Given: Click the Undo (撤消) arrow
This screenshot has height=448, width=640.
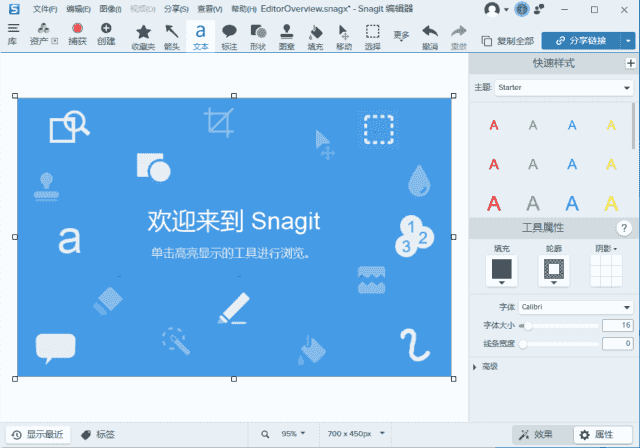Looking at the screenshot, I should (x=429, y=36).
